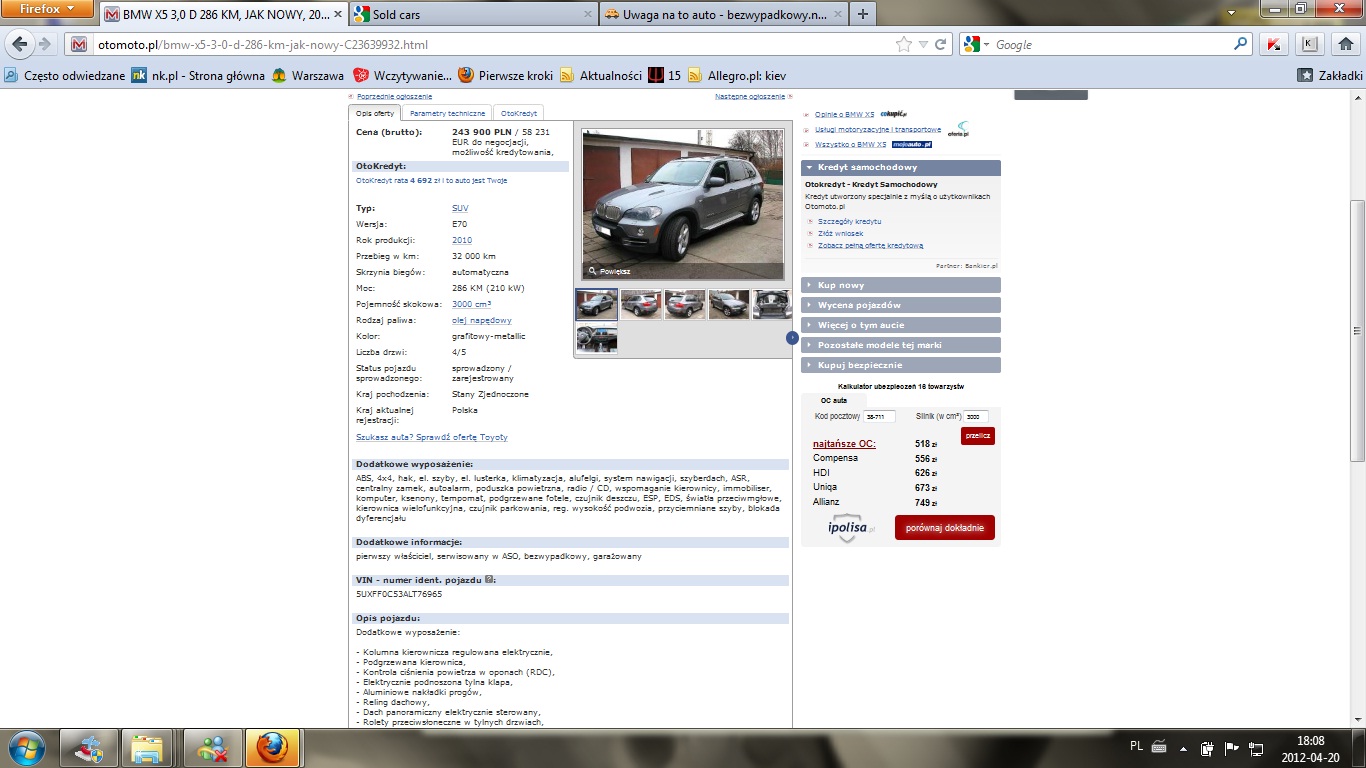
Task: Click the Złóż wniosek link
Action: click(x=840, y=233)
